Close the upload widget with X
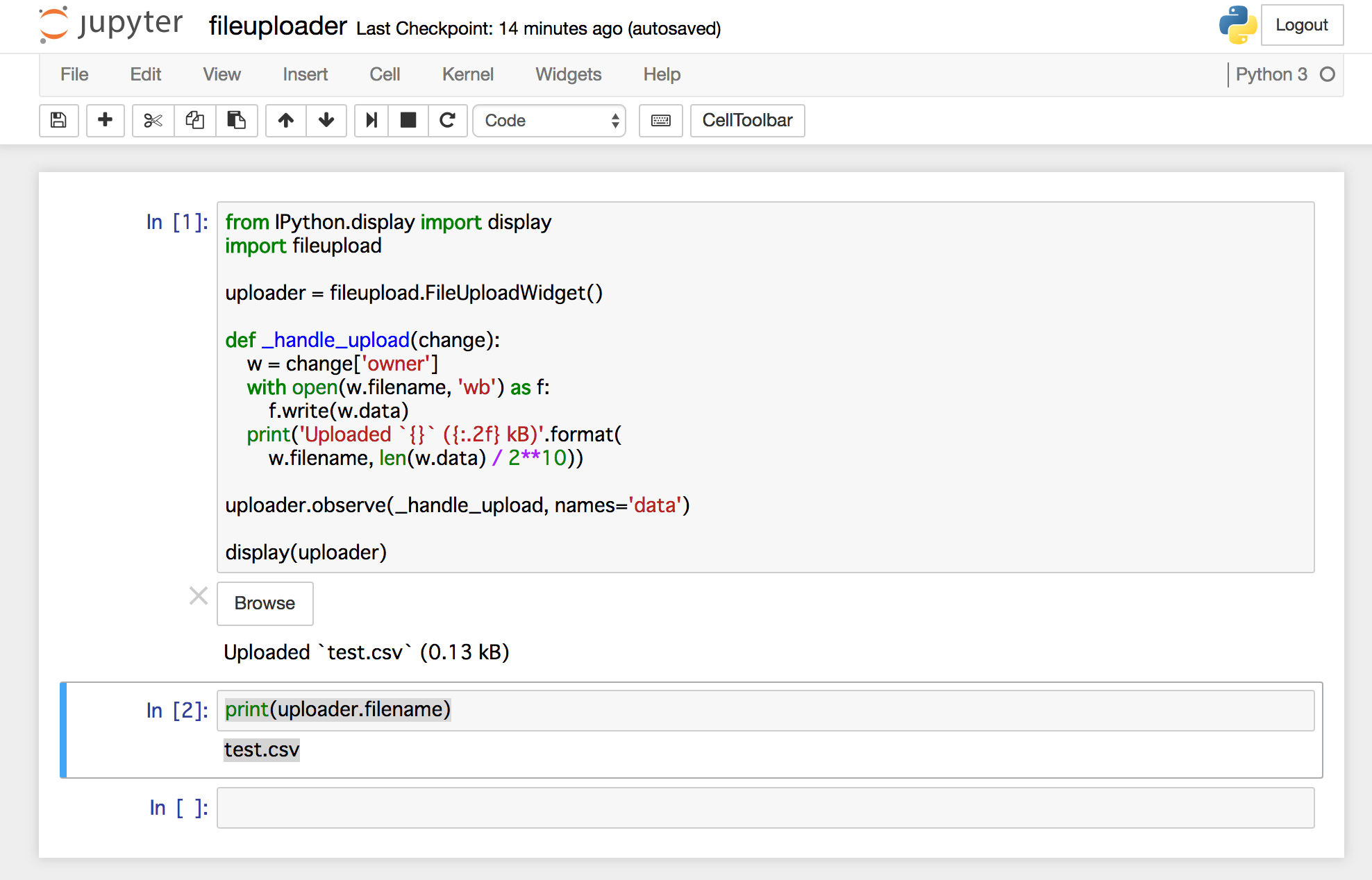 click(199, 596)
